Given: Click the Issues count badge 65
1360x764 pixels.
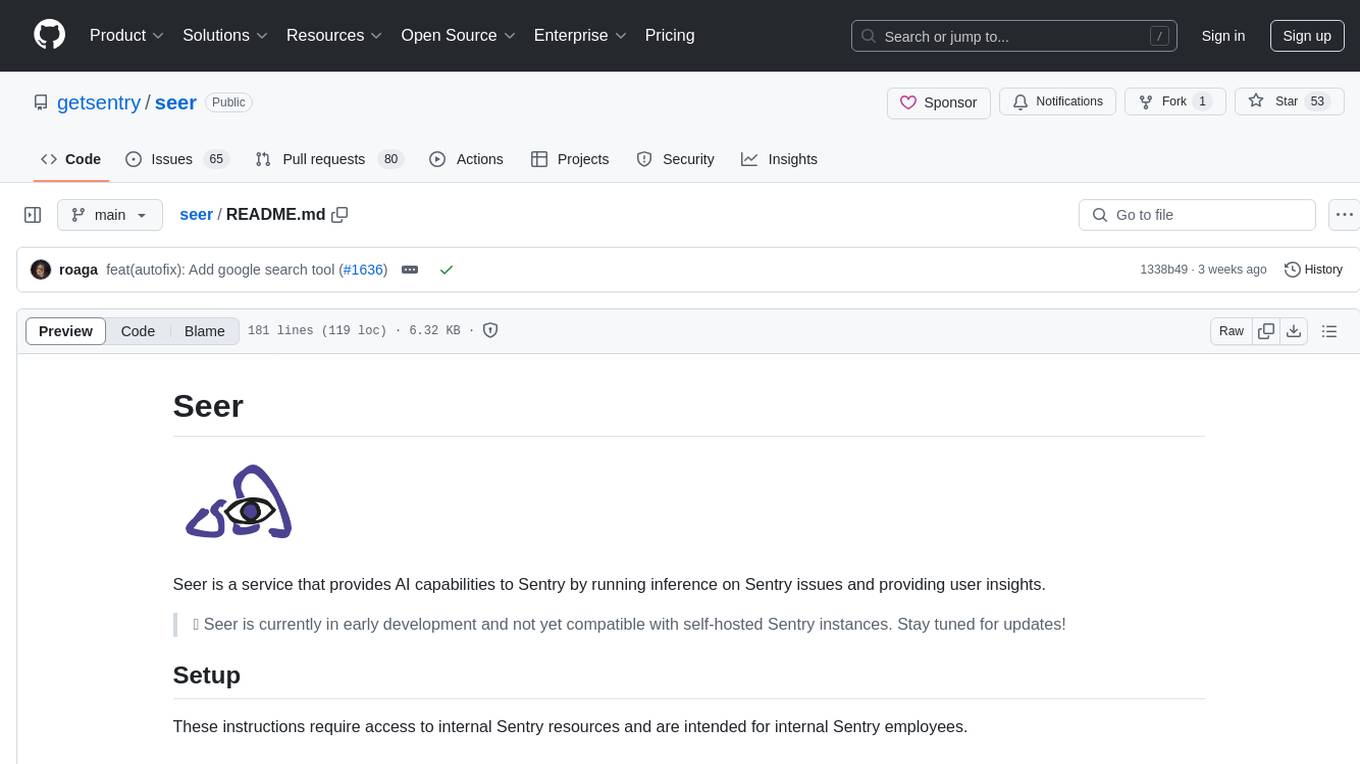Looking at the screenshot, I should click(215, 159).
